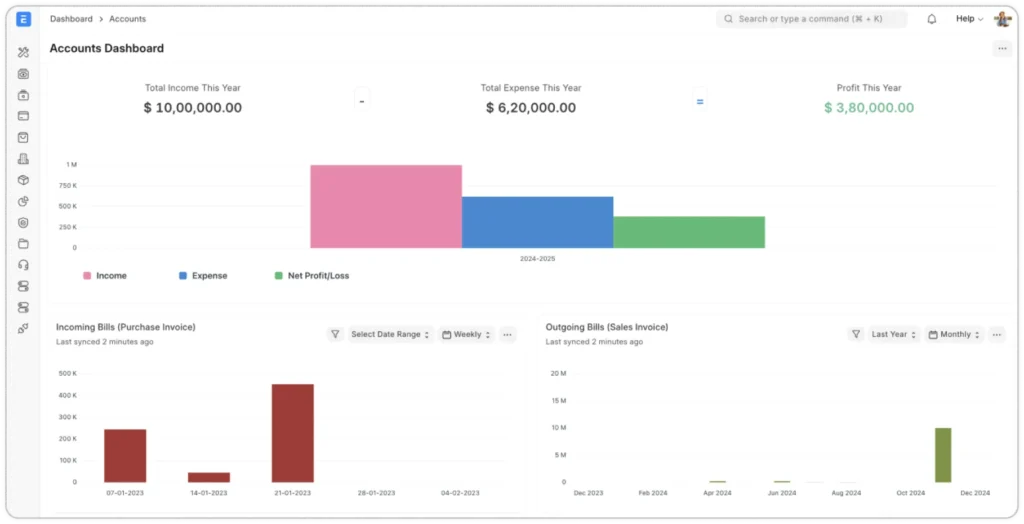The height and width of the screenshot is (524, 1024).
Task: Click the app logo in the sidebar
Action: [x=24, y=19]
